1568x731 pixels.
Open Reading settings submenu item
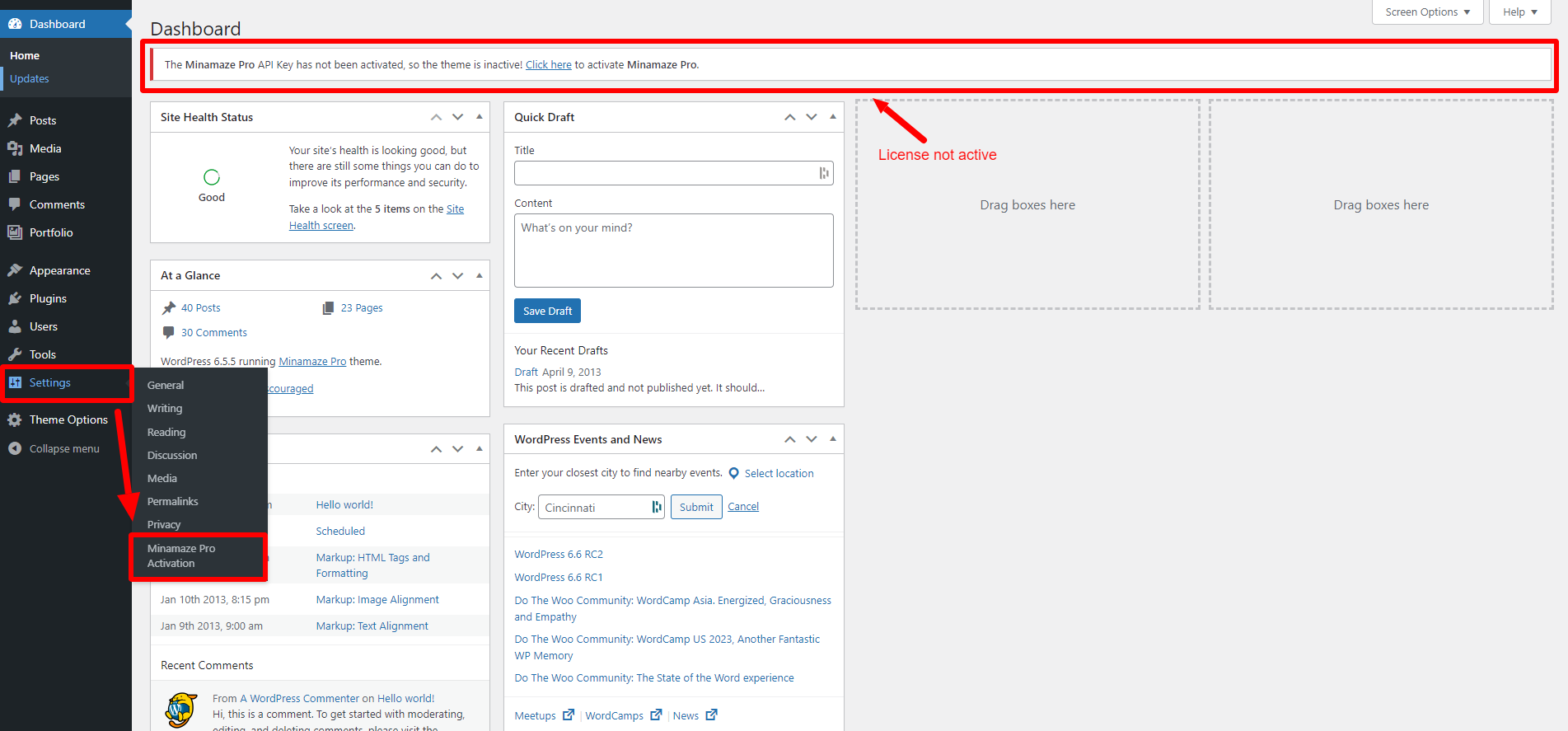pos(166,432)
